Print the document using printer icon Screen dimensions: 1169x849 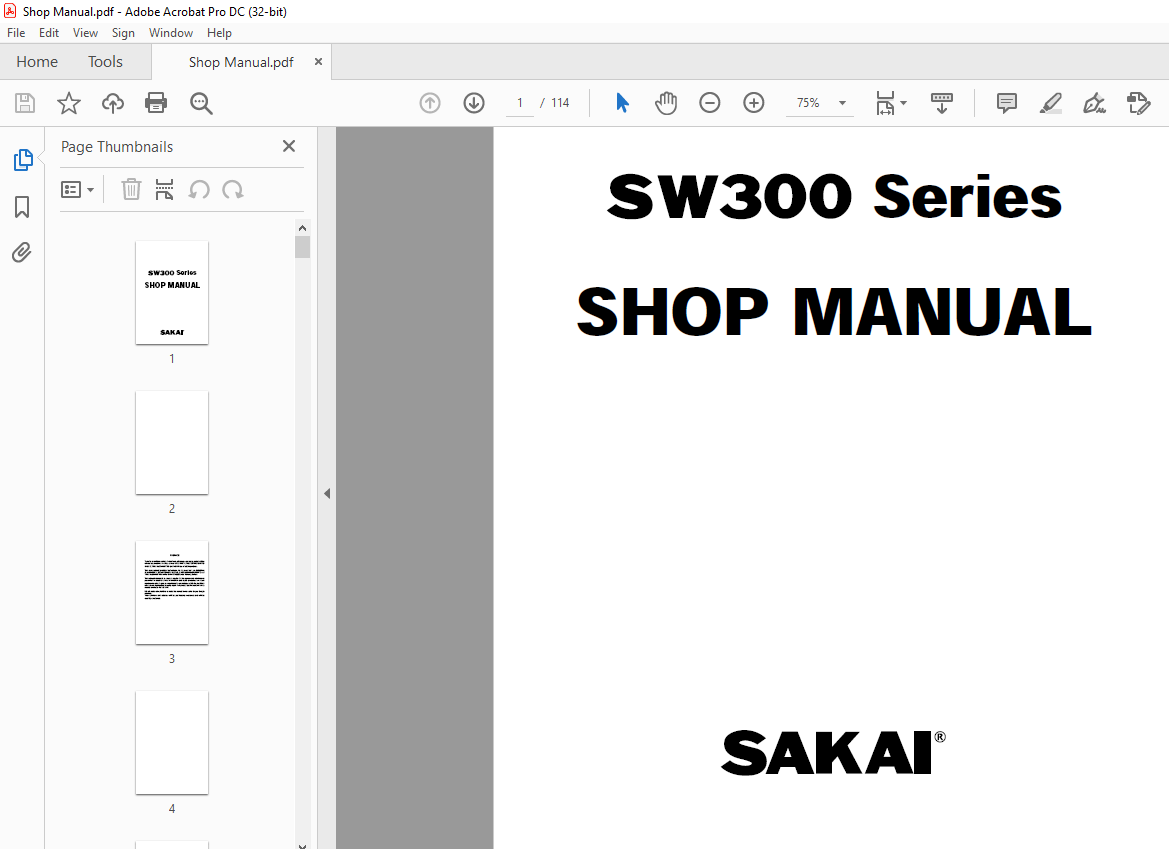tap(156, 103)
